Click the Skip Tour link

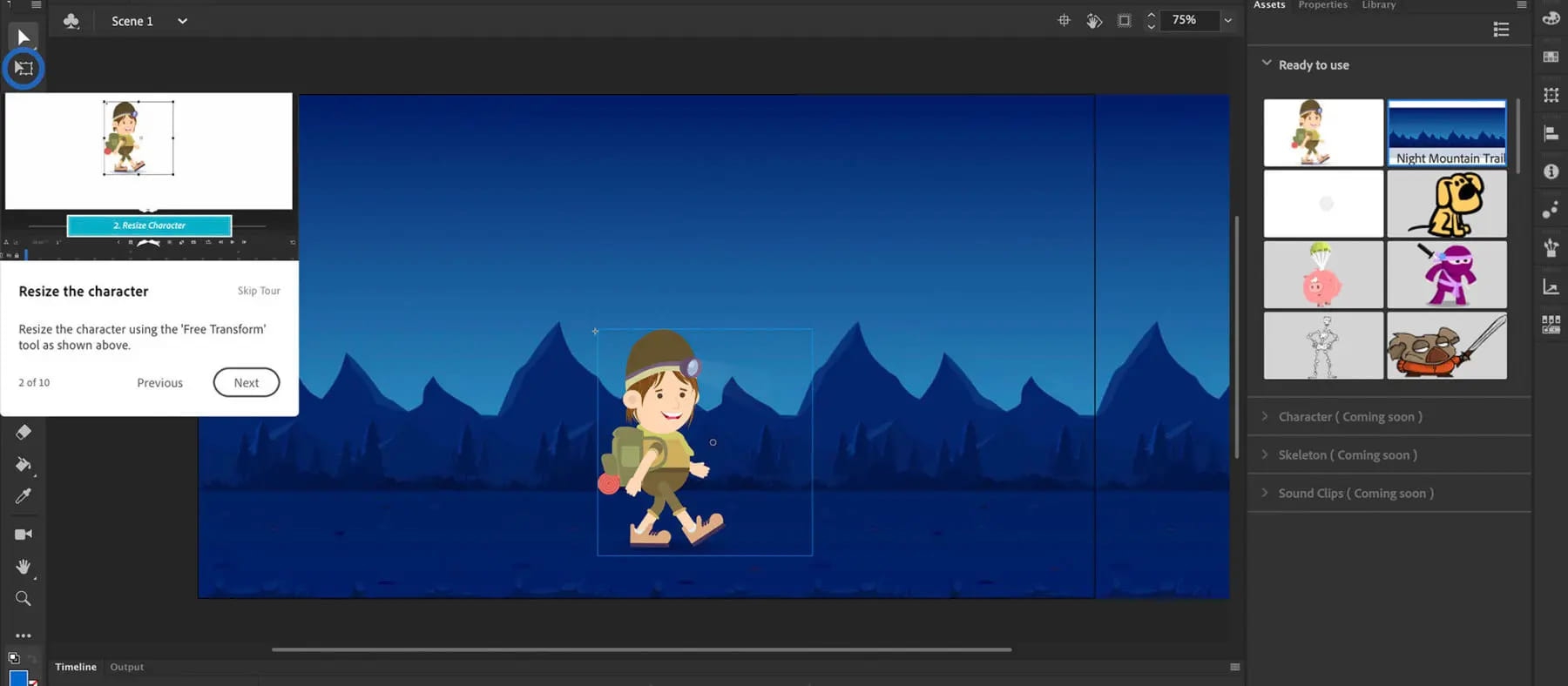(x=259, y=291)
